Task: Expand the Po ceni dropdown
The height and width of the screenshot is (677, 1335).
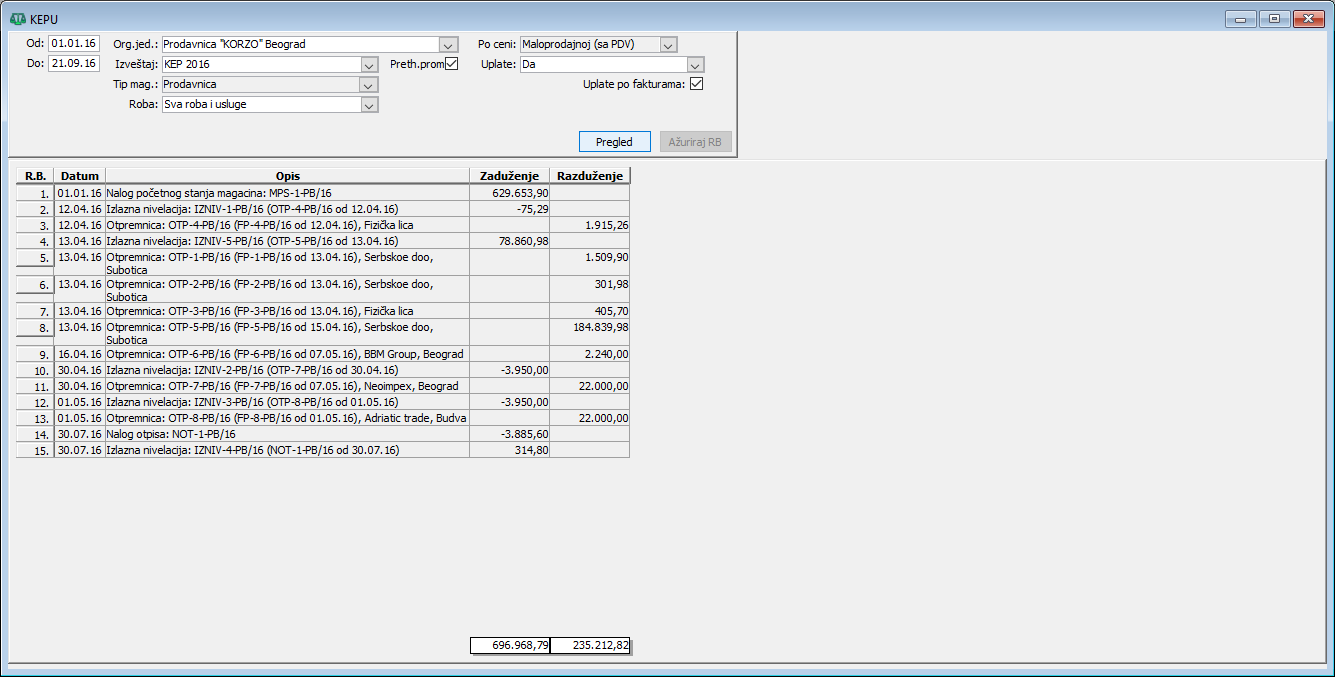Action: (668, 45)
